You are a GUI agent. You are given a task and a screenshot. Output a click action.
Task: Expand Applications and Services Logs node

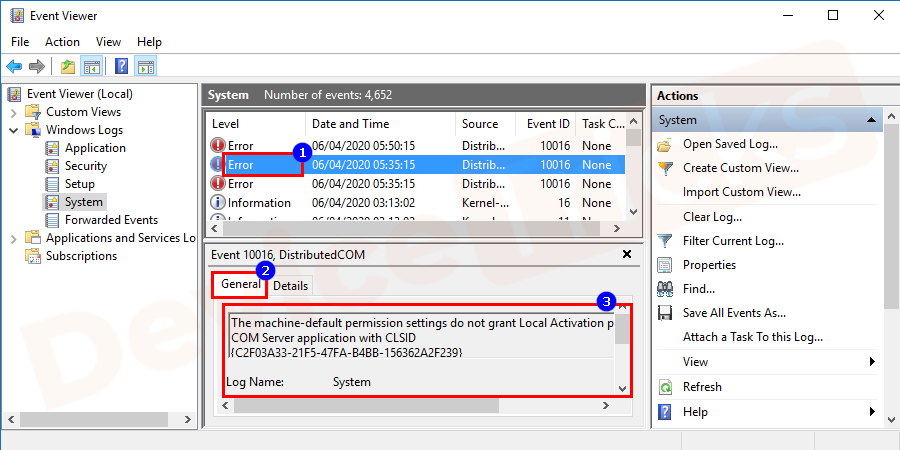tap(14, 239)
